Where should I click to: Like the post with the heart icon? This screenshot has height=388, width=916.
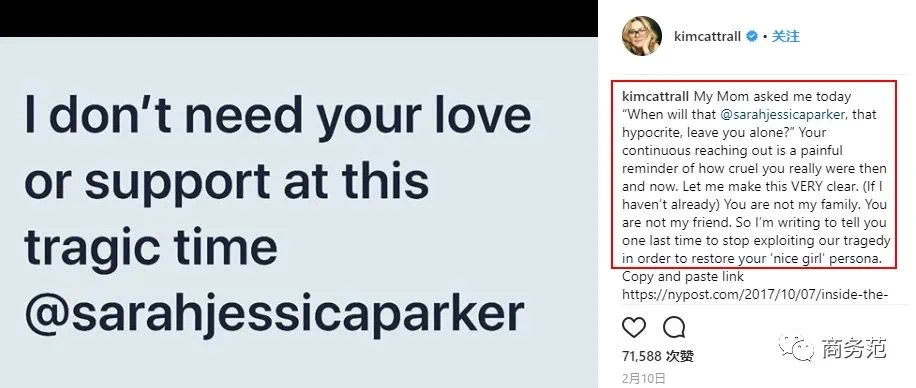(x=634, y=328)
